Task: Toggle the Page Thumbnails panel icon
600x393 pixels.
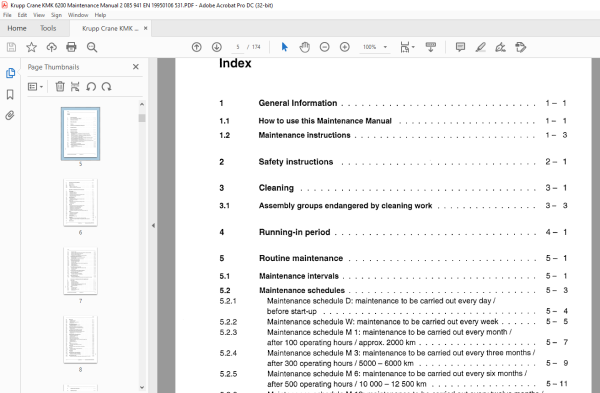Action: [10, 73]
